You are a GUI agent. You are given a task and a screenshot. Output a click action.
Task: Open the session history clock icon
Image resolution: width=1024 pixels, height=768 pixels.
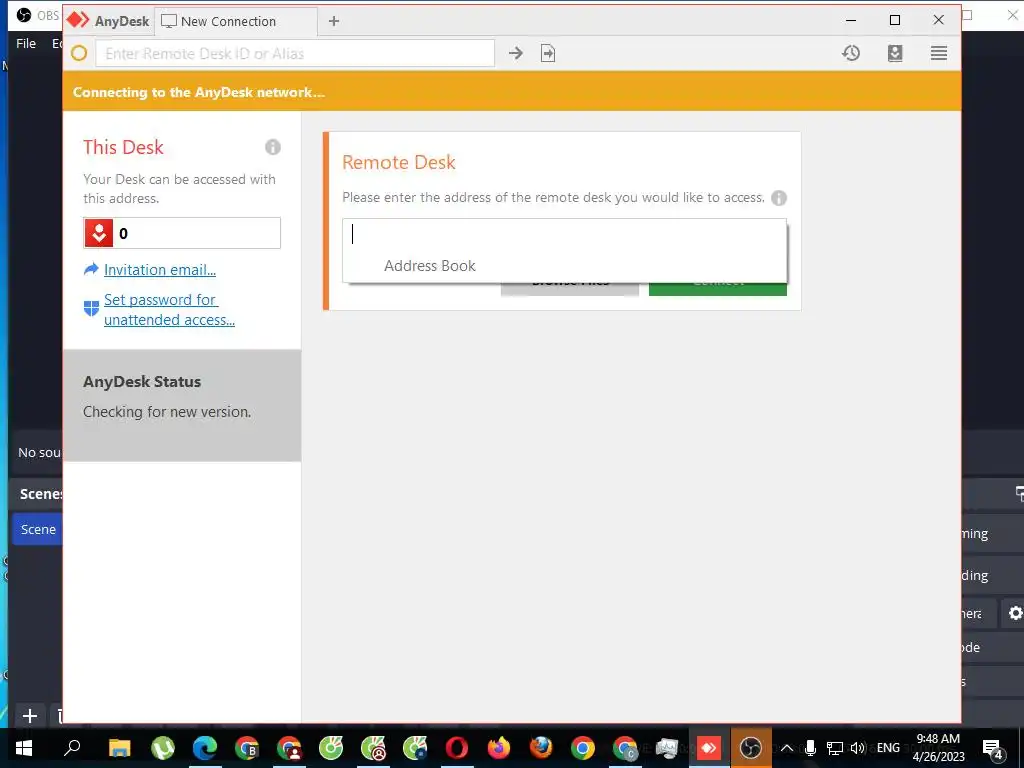(x=851, y=53)
